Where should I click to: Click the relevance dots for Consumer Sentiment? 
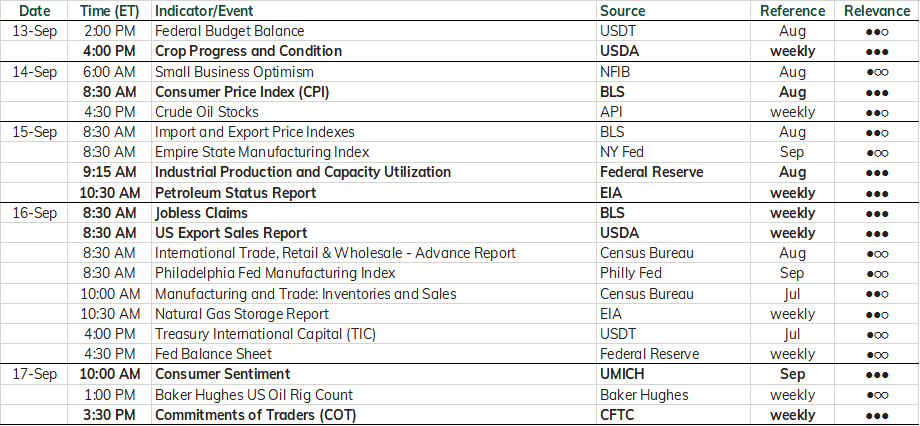pos(877,375)
